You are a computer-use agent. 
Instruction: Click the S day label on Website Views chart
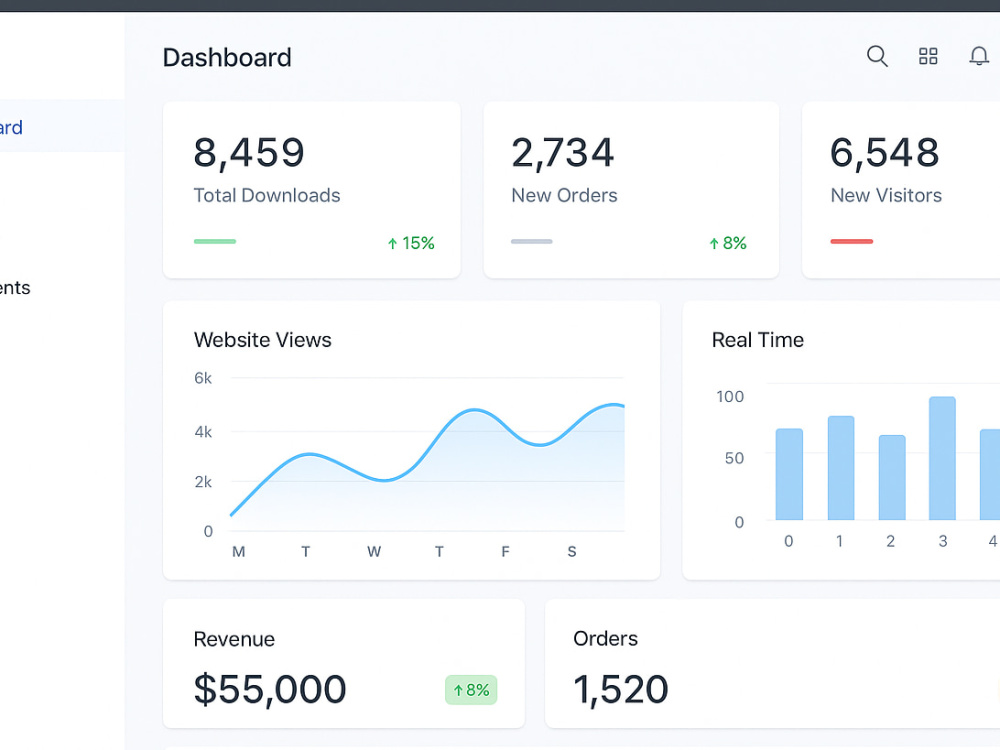pos(572,552)
